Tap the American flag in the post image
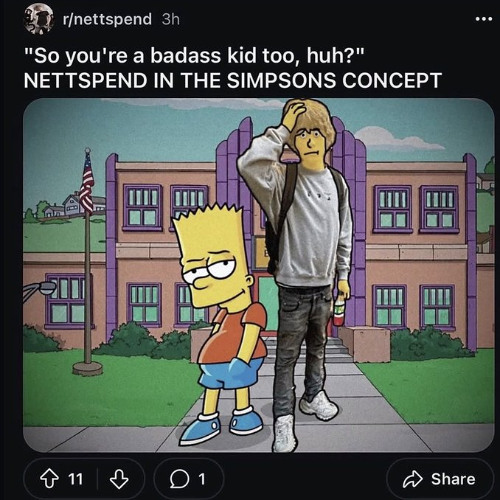This screenshot has height=500, width=500. tap(87, 183)
